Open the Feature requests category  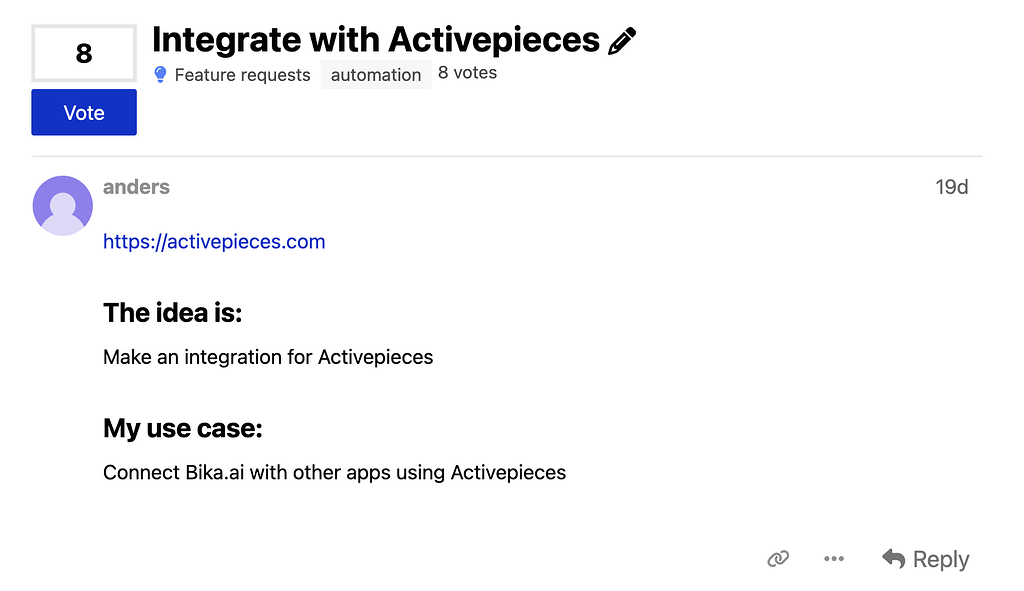pyautogui.click(x=242, y=75)
